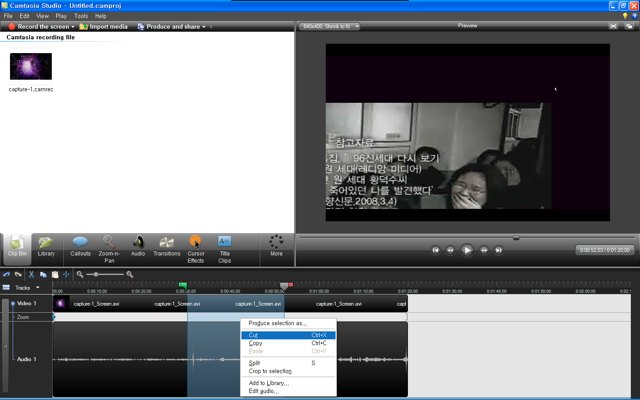Toggle the Video 1 track lock

pos(13,303)
